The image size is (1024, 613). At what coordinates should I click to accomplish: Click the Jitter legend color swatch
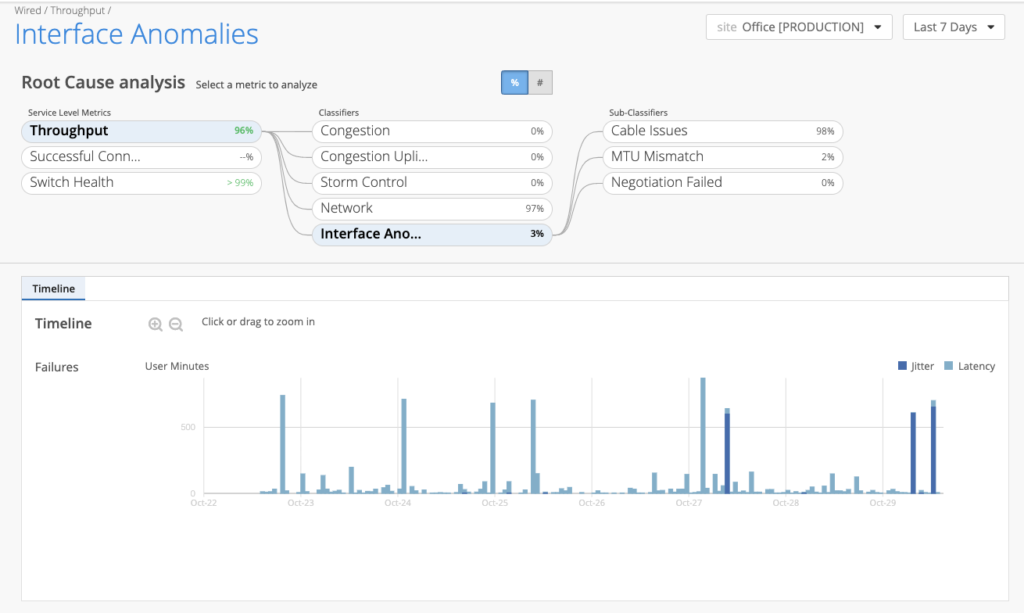coord(902,366)
